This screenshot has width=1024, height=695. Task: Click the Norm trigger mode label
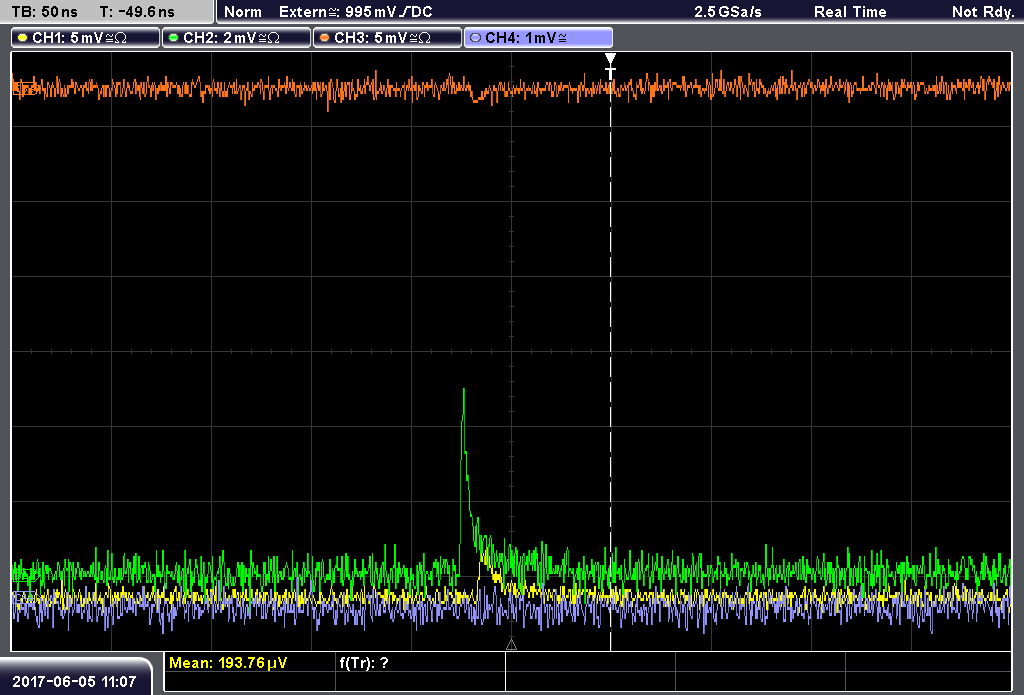click(243, 12)
